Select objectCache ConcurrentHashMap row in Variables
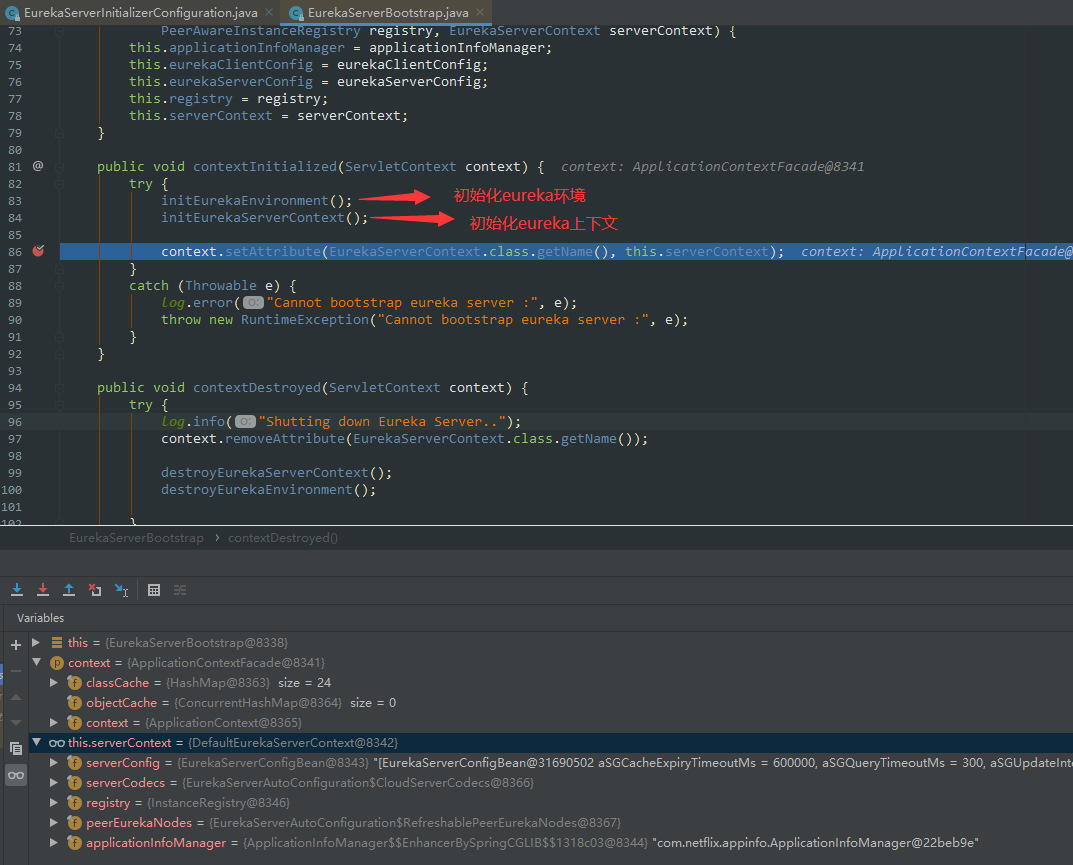The width and height of the screenshot is (1073, 865). tap(551, 703)
